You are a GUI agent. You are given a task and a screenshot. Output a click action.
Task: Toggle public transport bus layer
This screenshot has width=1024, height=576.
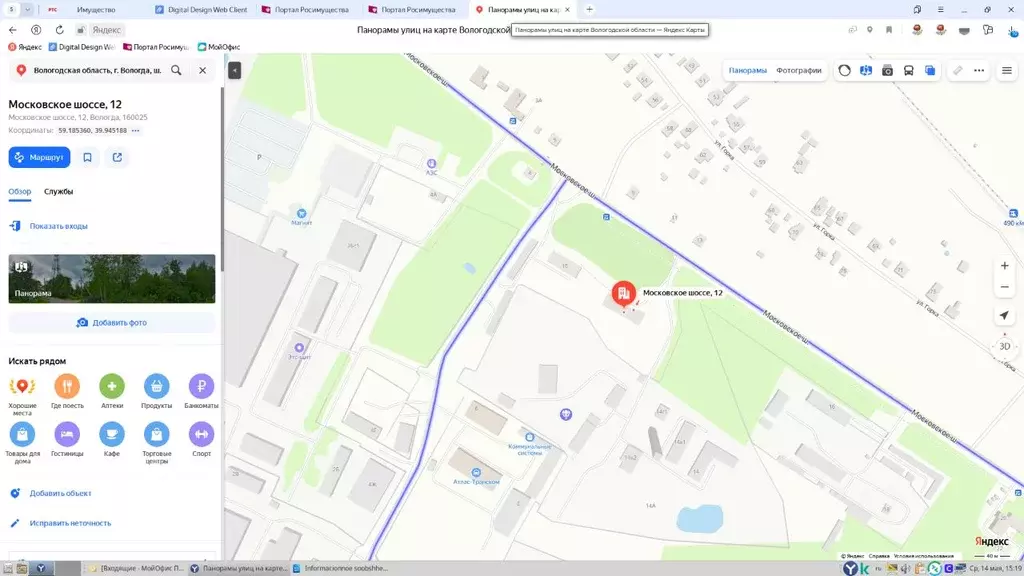(x=908, y=71)
